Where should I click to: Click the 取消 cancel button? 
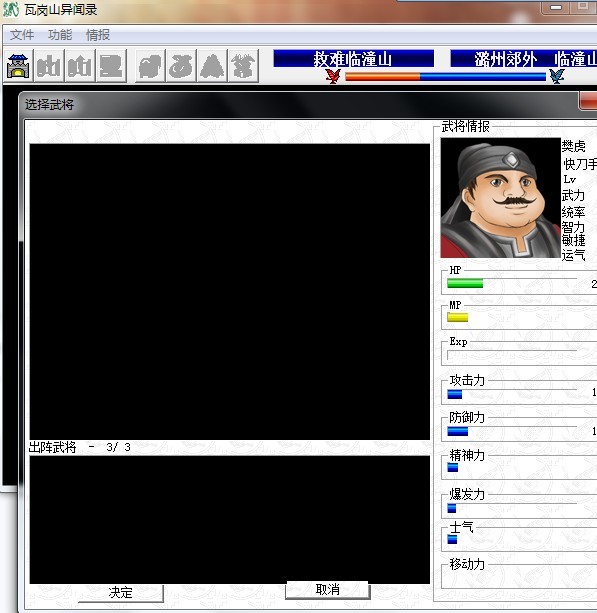(328, 590)
